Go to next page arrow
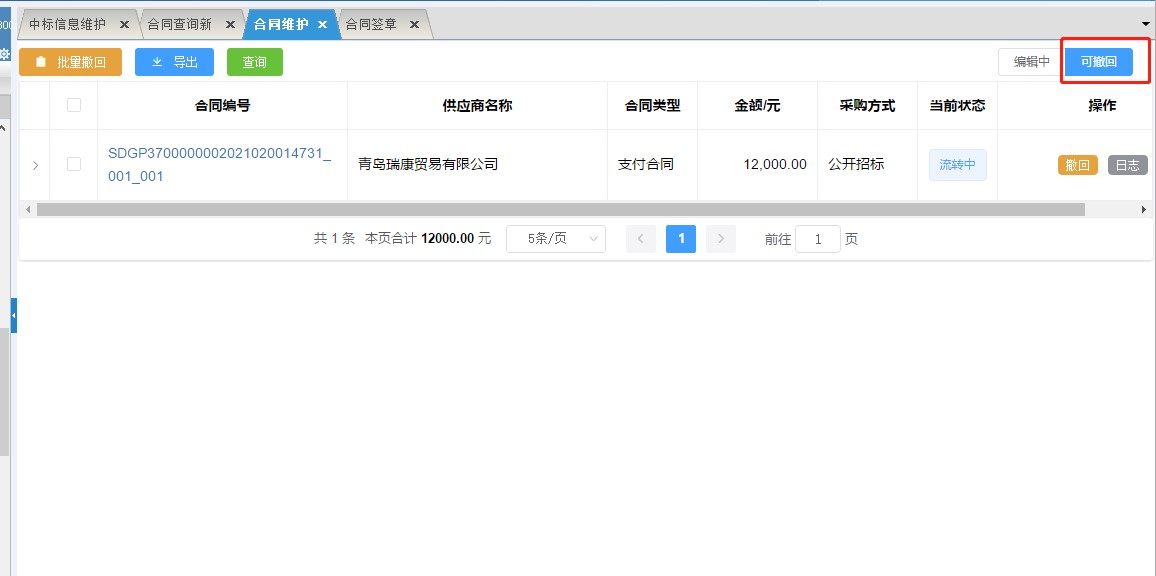Screen dimensions: 1156x576 pos(721,239)
